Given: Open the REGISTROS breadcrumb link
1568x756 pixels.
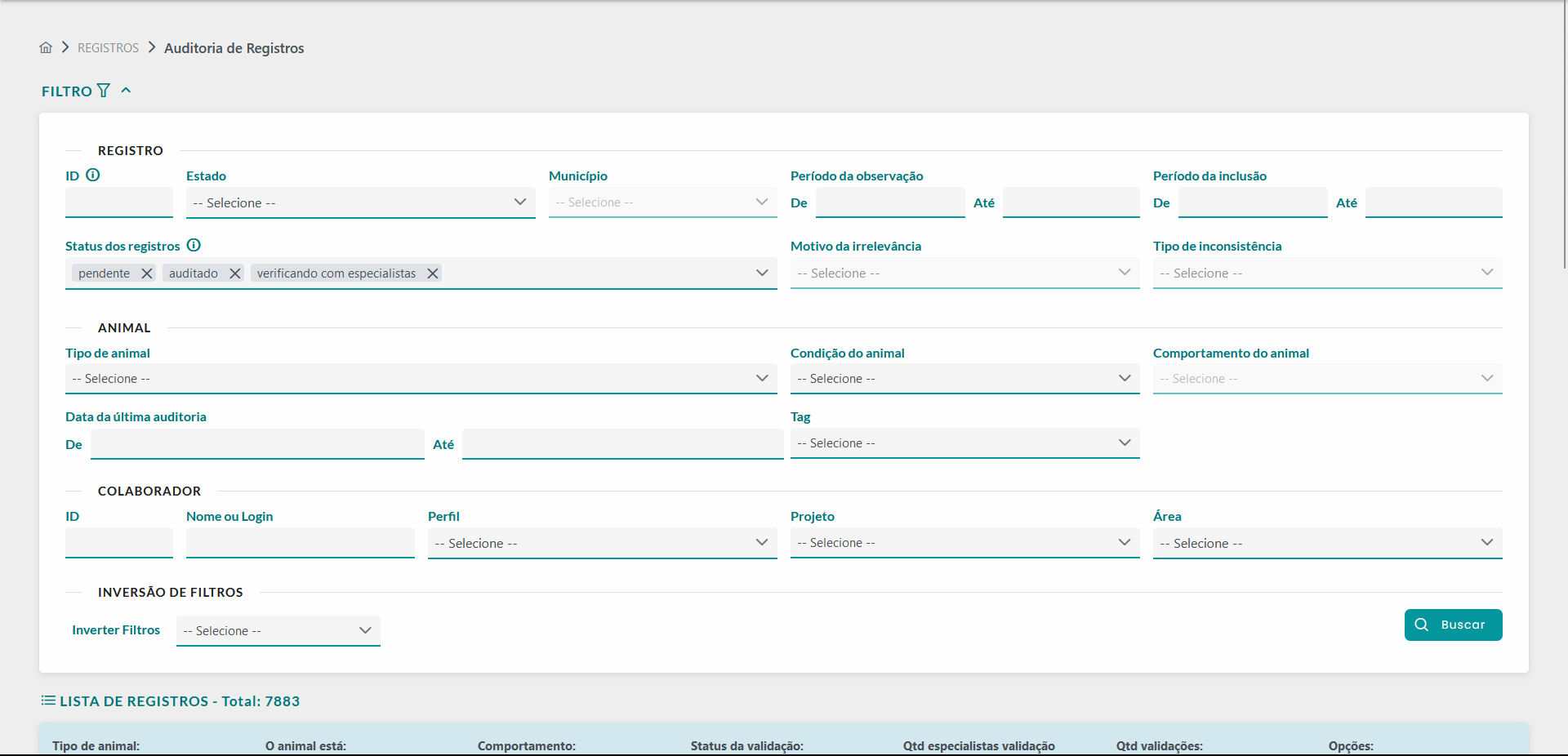Looking at the screenshot, I should click(108, 48).
